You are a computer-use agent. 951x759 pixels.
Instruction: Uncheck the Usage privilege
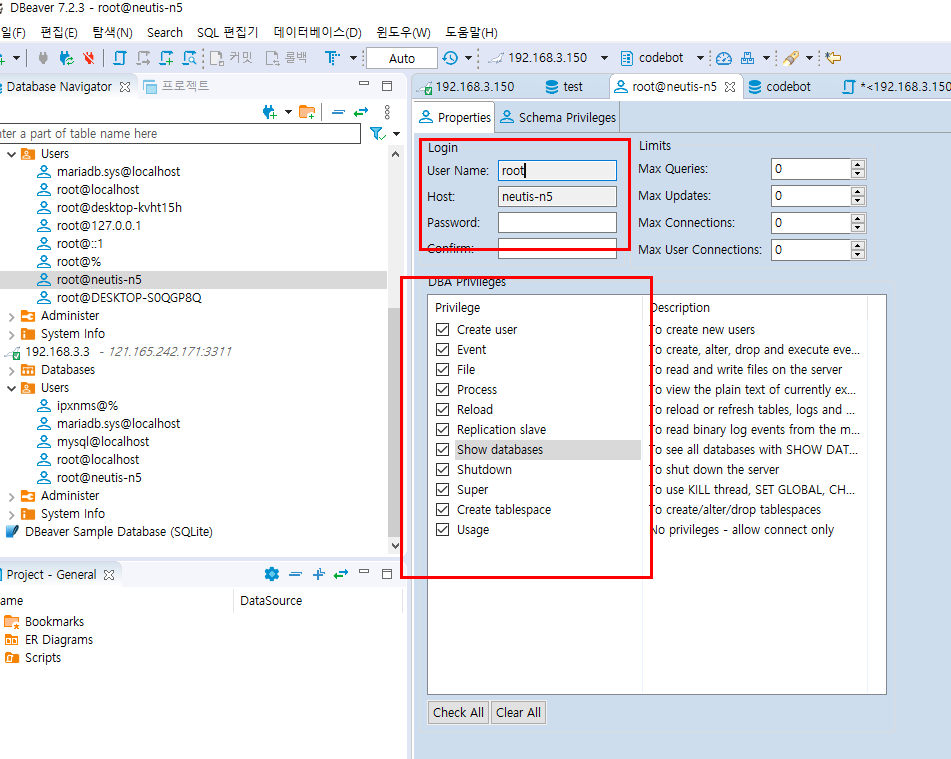pyautogui.click(x=443, y=530)
